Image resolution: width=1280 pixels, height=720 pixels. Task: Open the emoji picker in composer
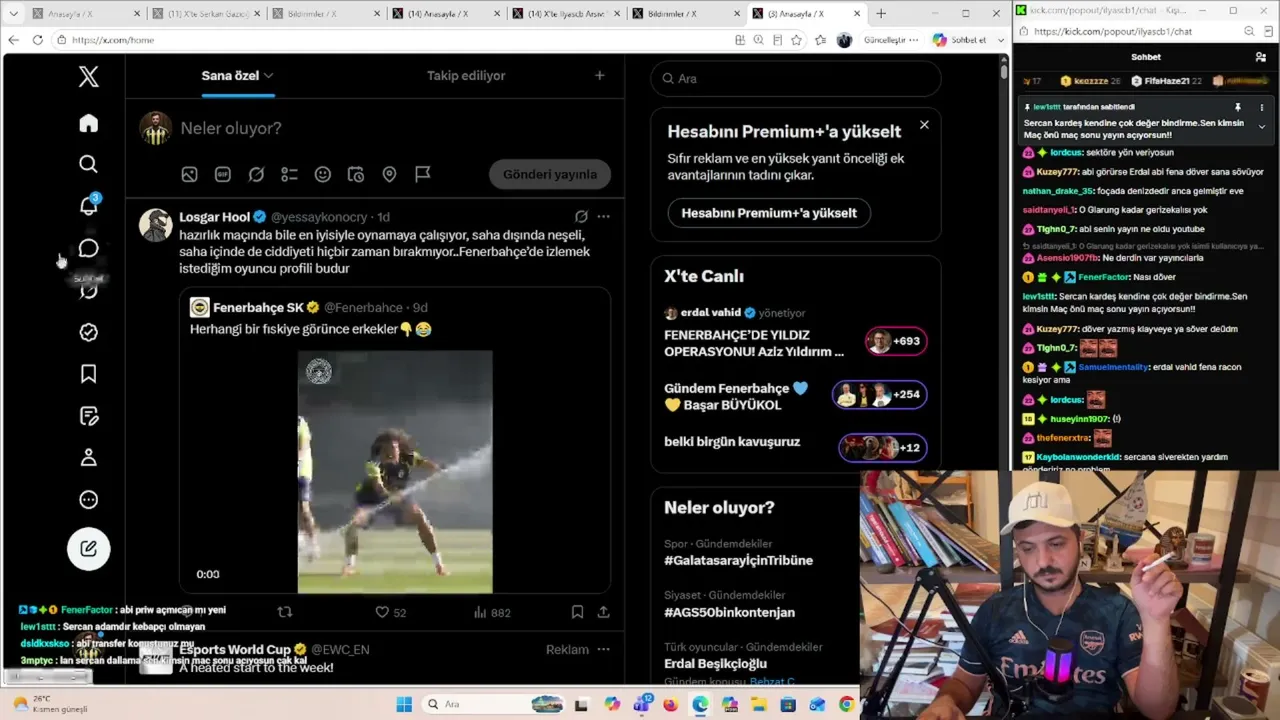[323, 174]
